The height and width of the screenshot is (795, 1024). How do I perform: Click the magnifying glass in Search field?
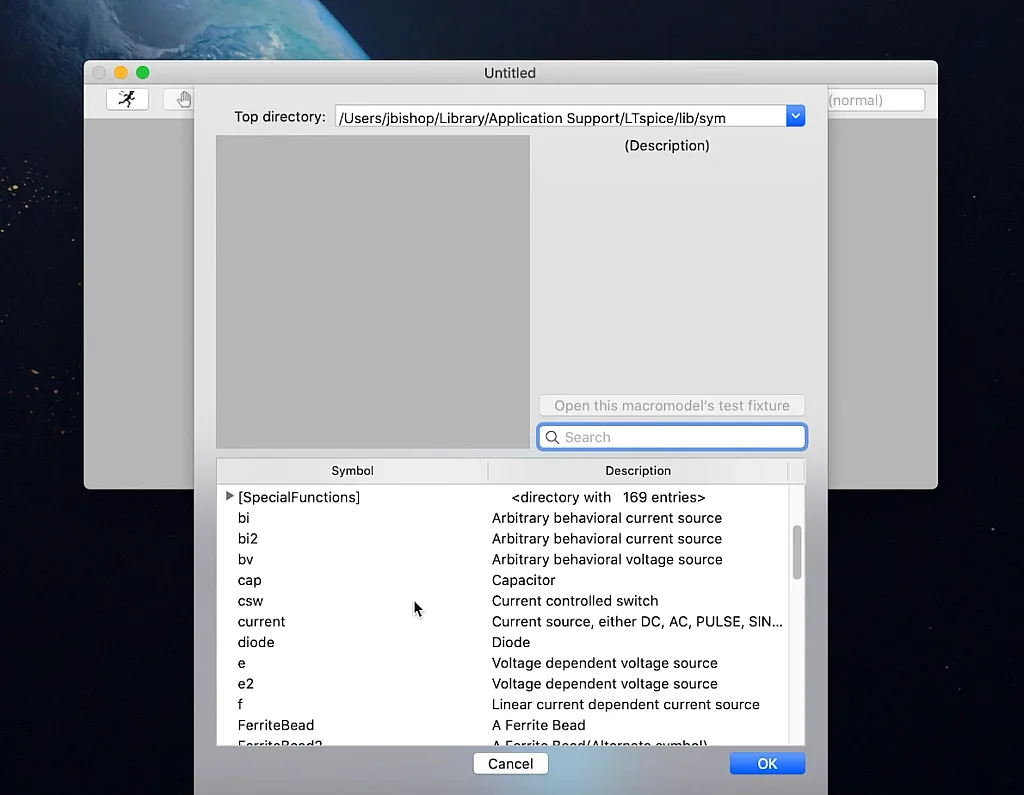(x=552, y=437)
